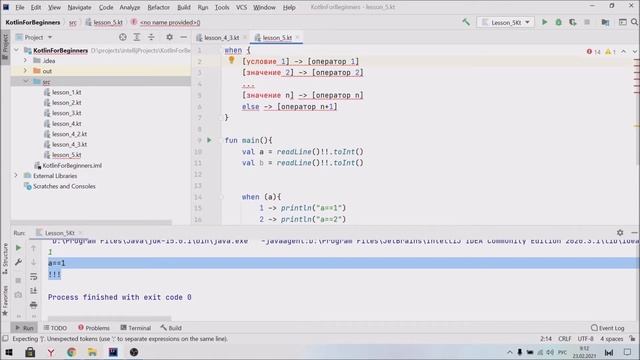Collapse the KotlinForBeginners root node
This screenshot has width=640, height=360.
[16, 50]
